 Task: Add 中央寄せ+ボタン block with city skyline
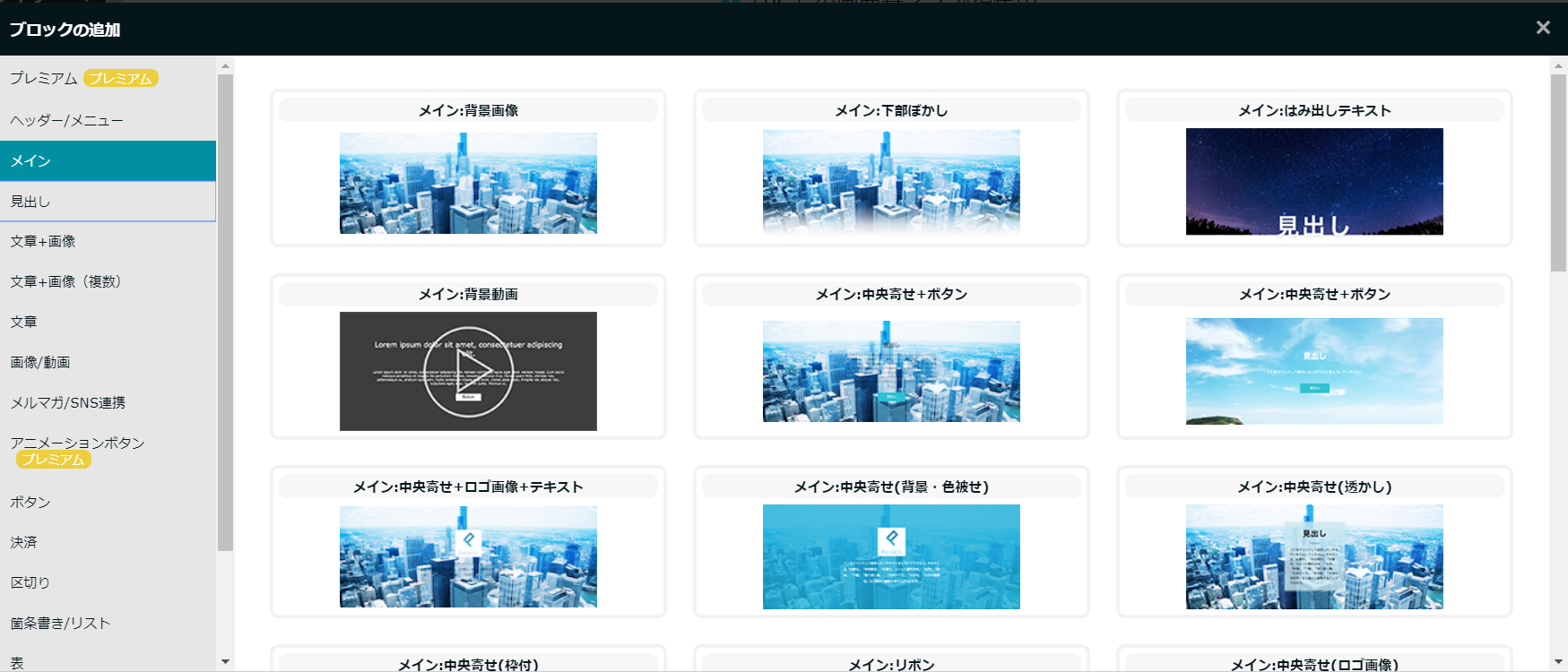891,357
